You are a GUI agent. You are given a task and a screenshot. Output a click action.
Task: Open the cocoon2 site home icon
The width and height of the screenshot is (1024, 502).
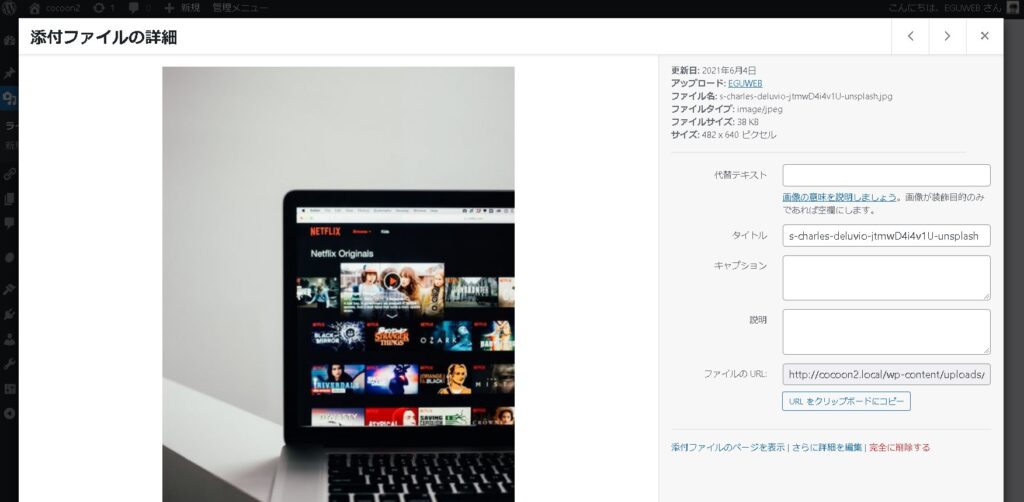(34, 8)
